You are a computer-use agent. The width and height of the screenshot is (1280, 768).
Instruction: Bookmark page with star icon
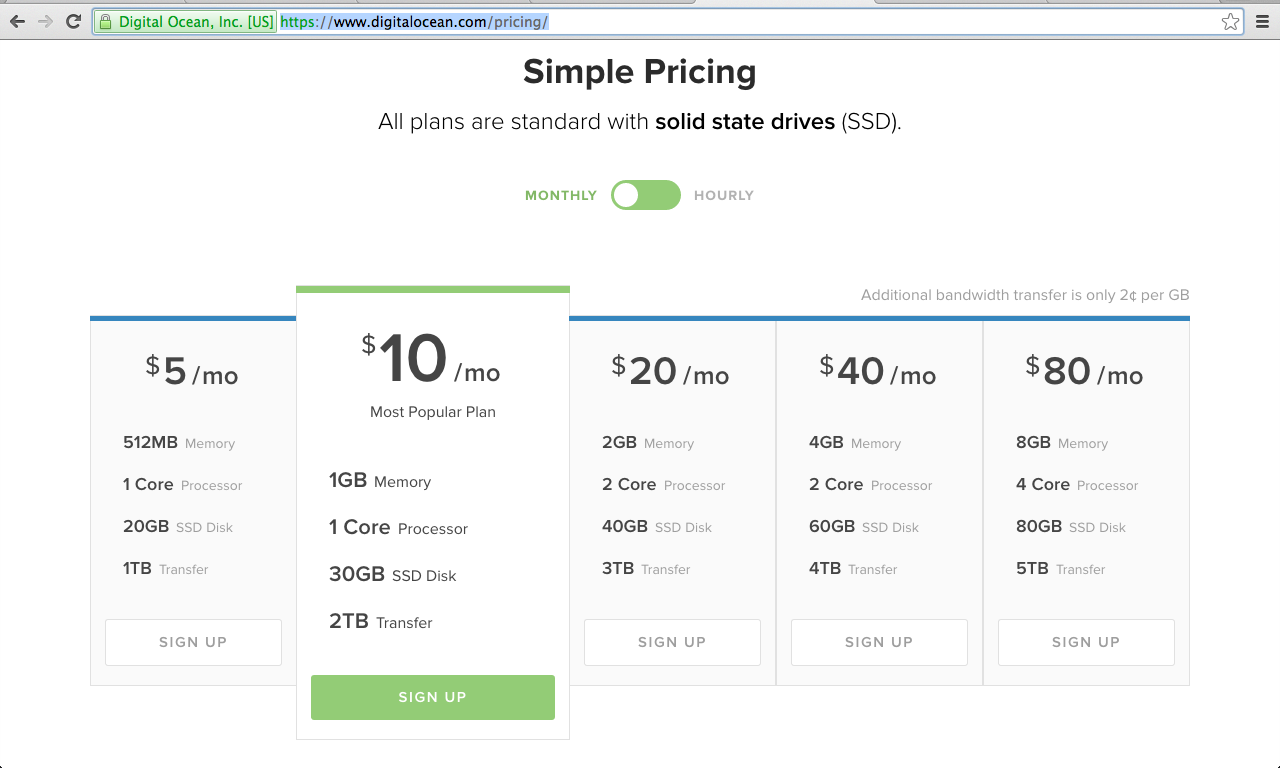(x=1230, y=21)
